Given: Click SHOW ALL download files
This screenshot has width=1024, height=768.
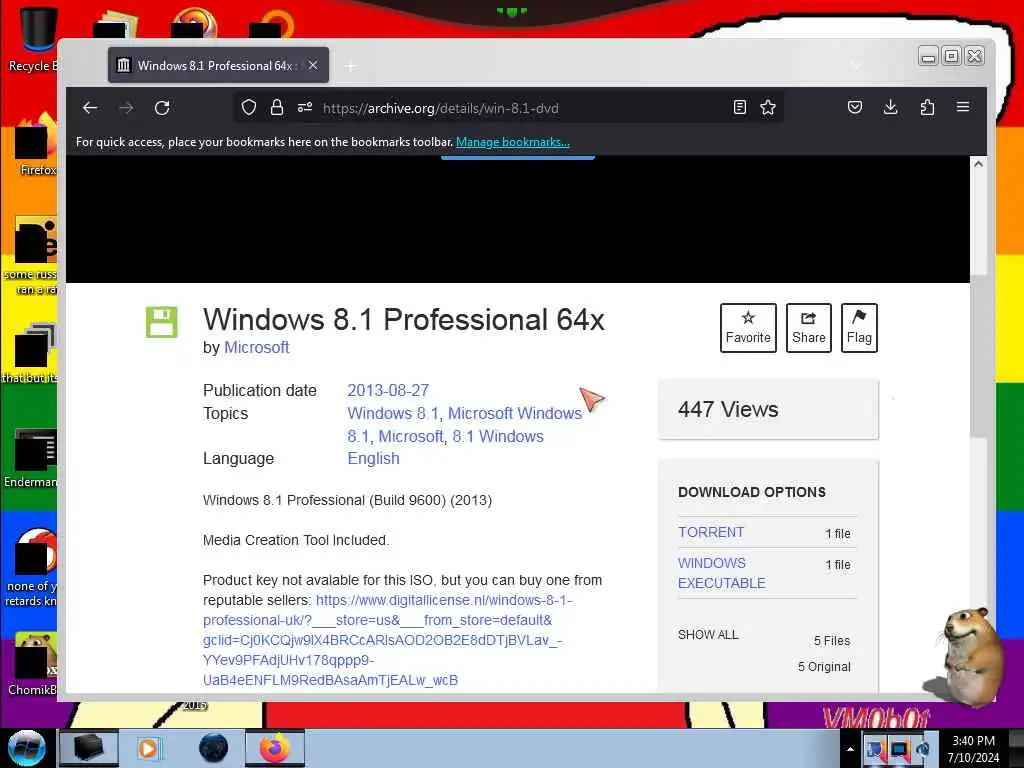Looking at the screenshot, I should point(708,635).
